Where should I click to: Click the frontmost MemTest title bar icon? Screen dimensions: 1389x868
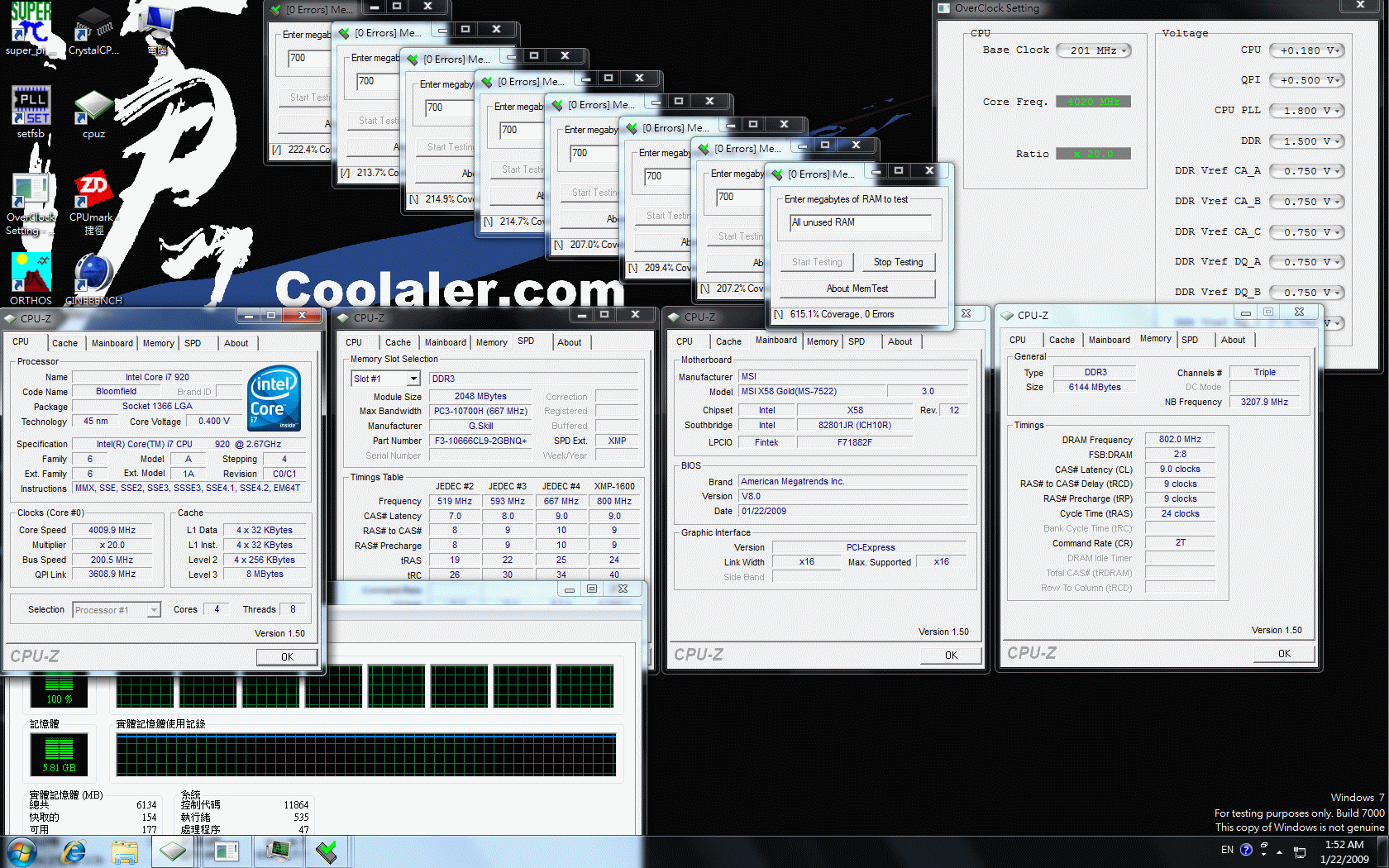pyautogui.click(x=777, y=174)
